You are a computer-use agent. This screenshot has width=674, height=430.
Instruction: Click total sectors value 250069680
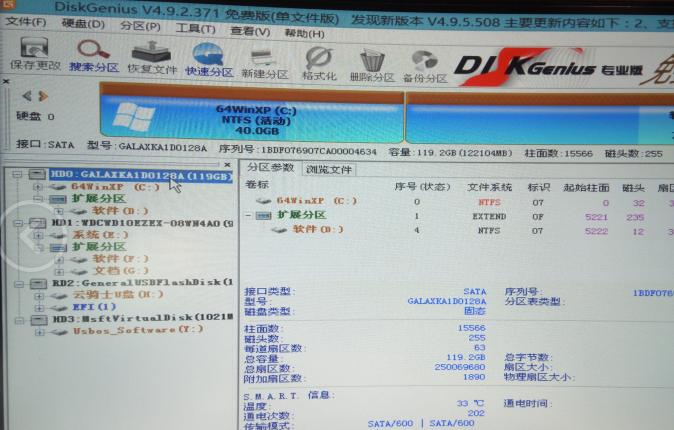coord(460,367)
